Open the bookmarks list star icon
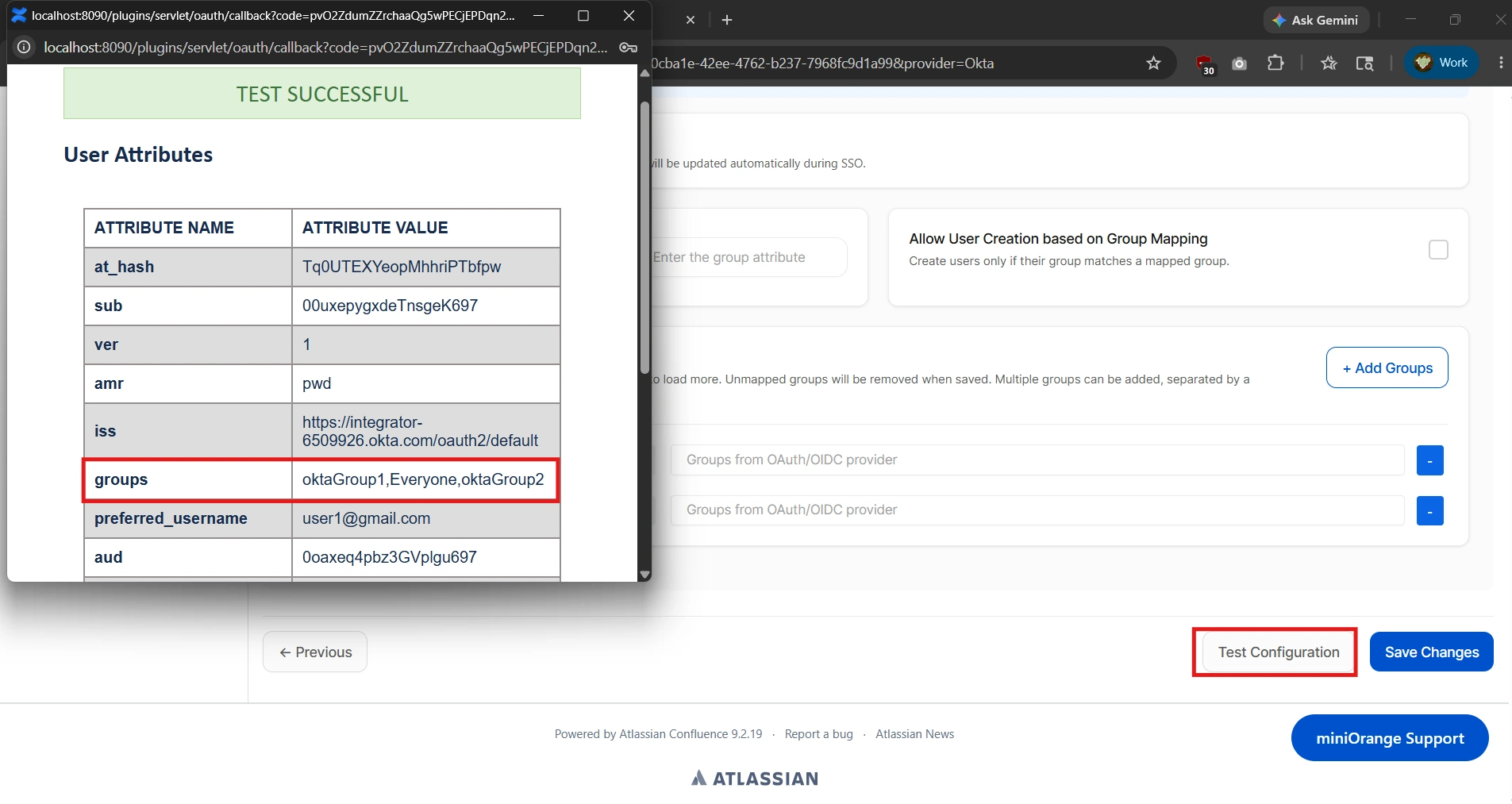This screenshot has height=804, width=1512. (1329, 63)
